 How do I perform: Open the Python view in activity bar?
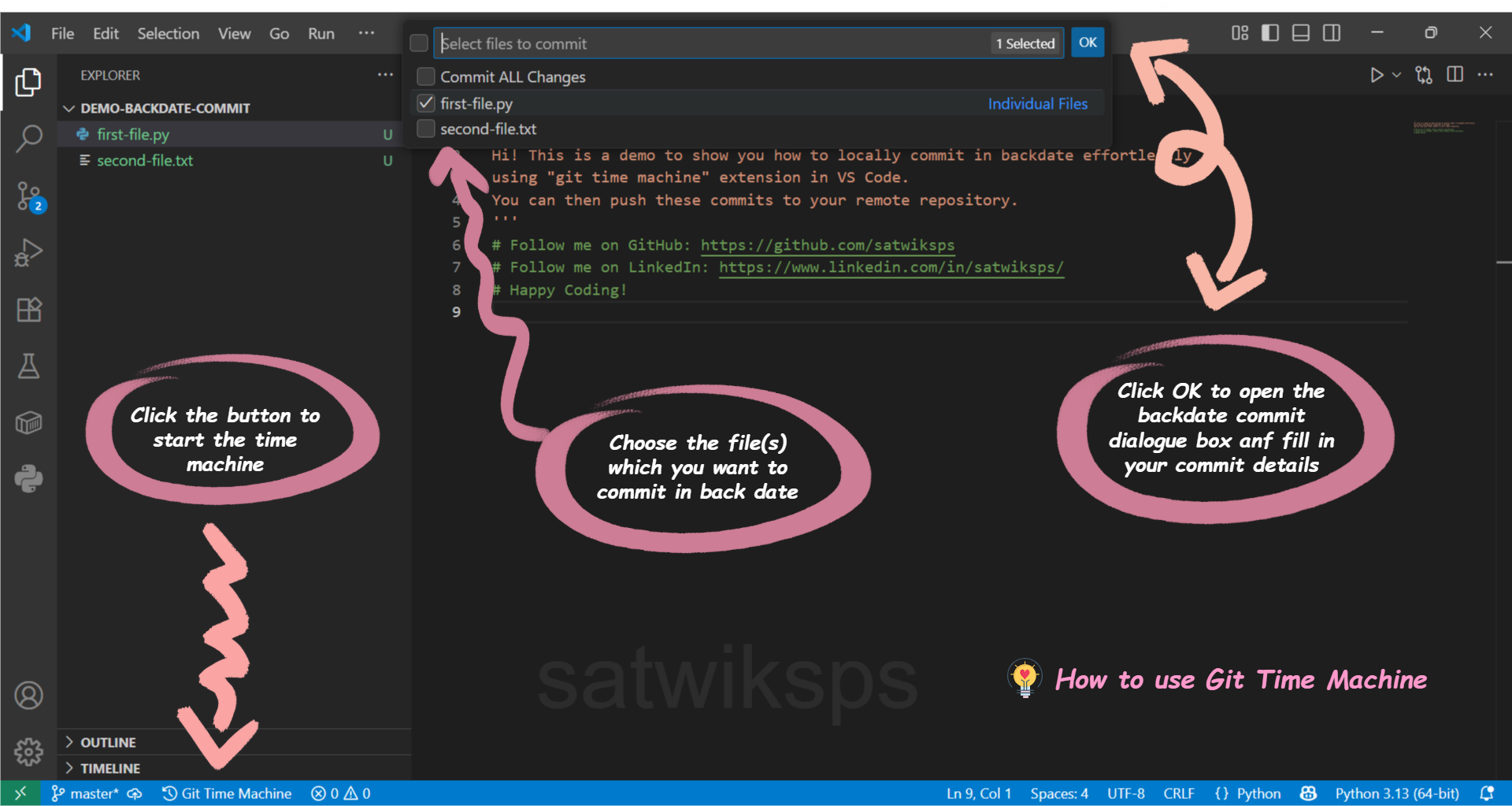[x=28, y=479]
